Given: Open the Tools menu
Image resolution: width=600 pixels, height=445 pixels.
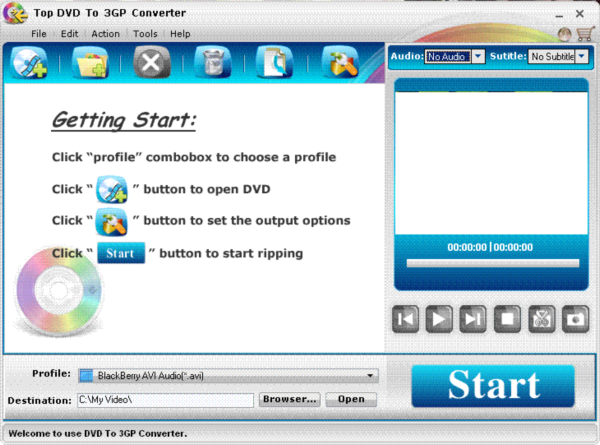Looking at the screenshot, I should (145, 34).
